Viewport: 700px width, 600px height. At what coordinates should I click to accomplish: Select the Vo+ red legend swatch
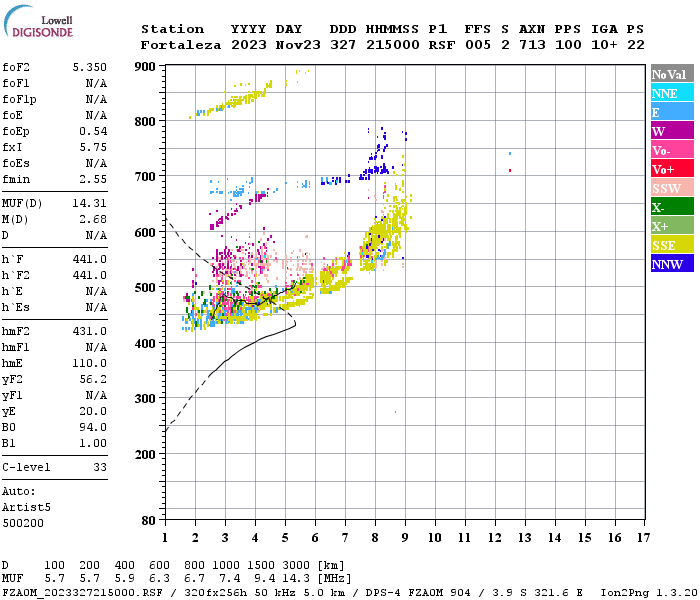point(672,169)
